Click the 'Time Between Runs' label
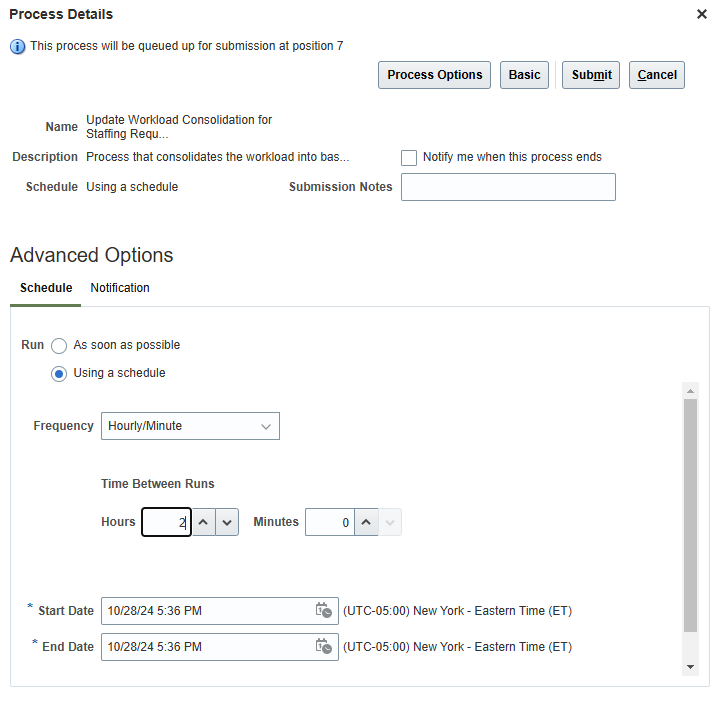This screenshot has height=721, width=720. (x=158, y=484)
